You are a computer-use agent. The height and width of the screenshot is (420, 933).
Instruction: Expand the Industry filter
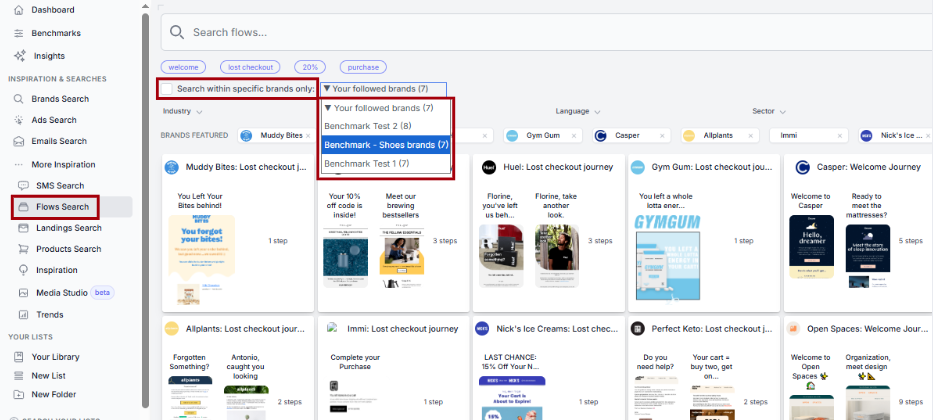tap(183, 111)
